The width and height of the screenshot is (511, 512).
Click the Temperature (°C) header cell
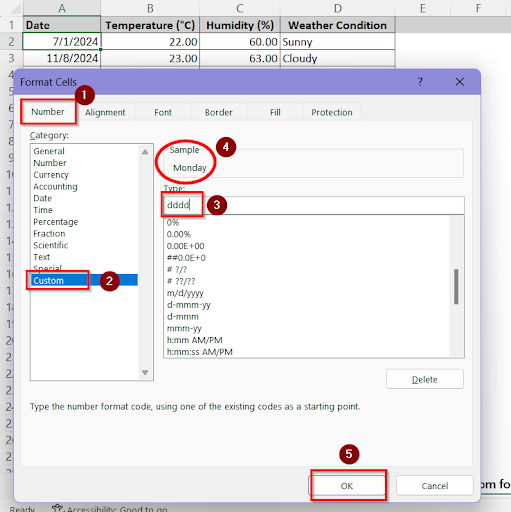pyautogui.click(x=150, y=25)
